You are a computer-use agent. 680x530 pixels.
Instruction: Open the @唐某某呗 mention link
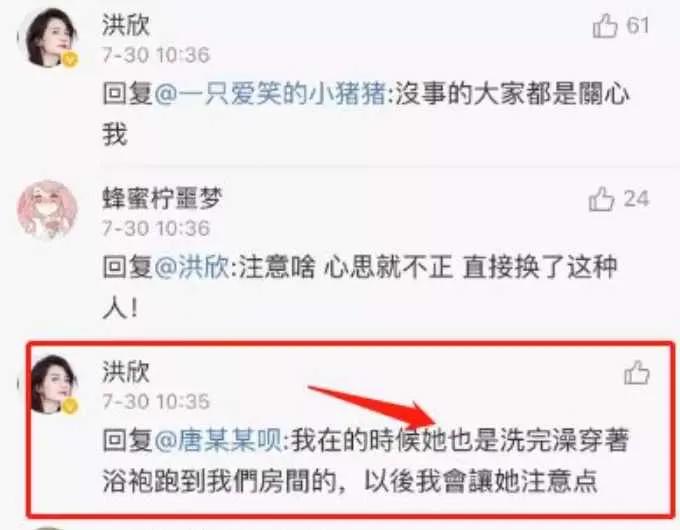[218, 441]
